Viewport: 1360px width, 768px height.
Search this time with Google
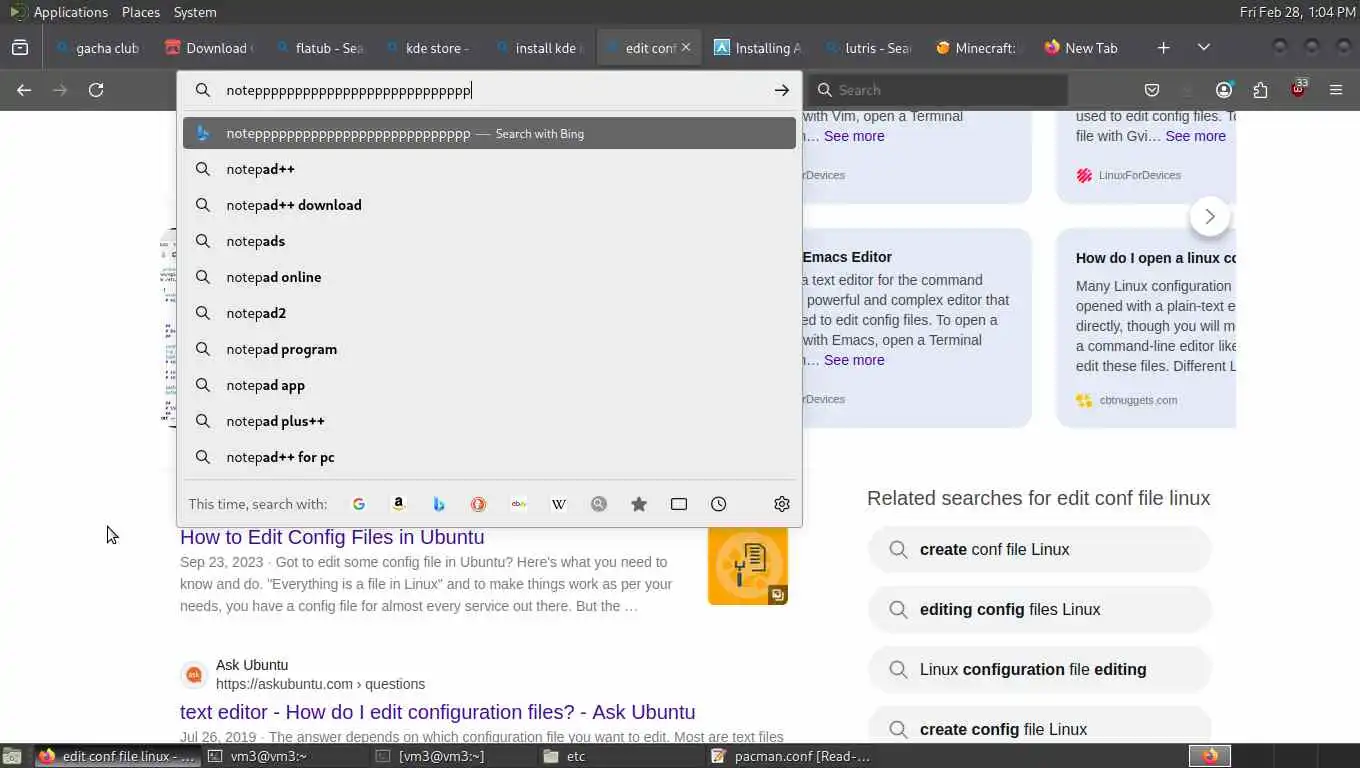pyautogui.click(x=359, y=504)
